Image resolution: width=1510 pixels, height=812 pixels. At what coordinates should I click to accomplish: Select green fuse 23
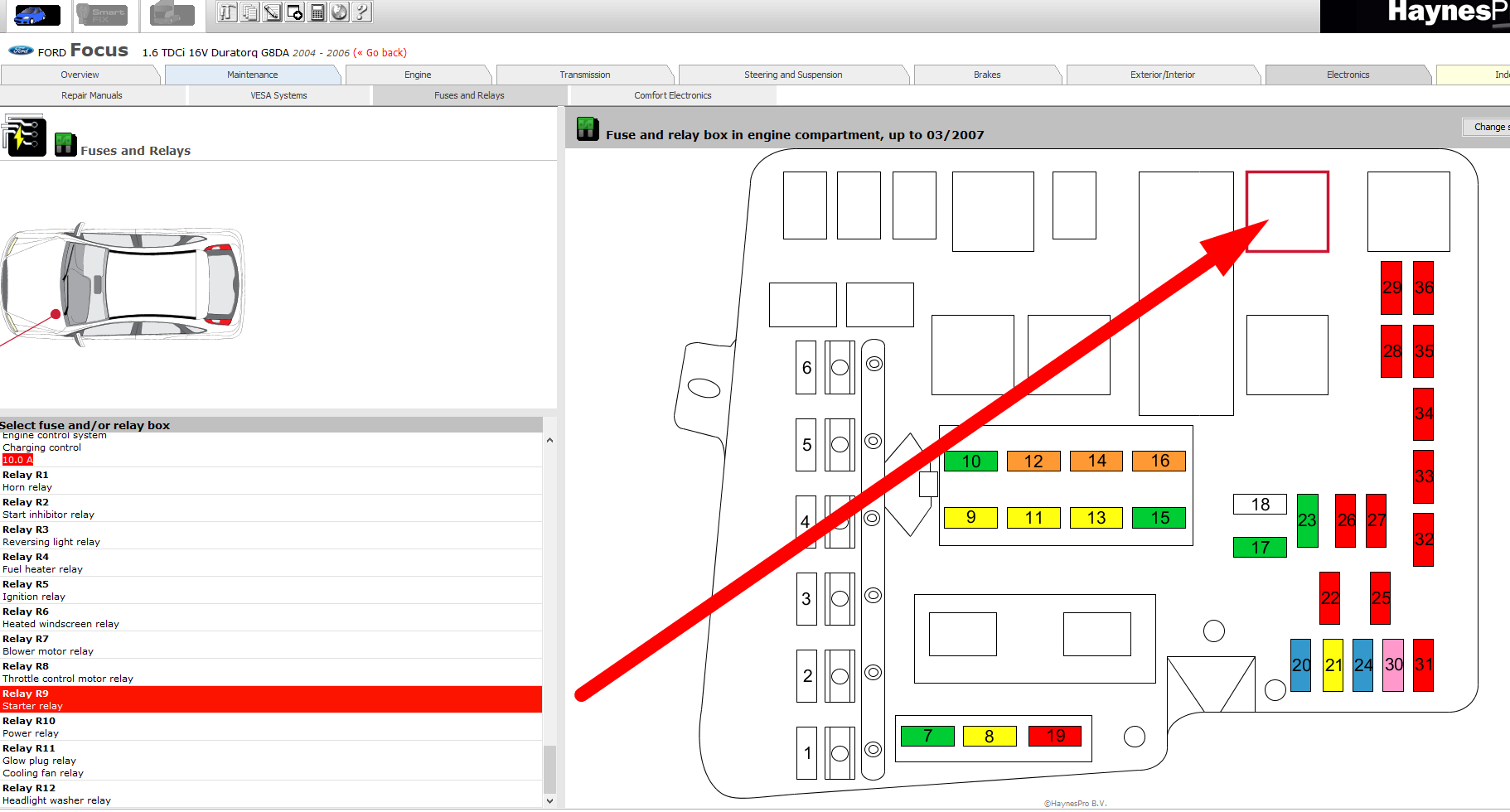(x=1308, y=520)
